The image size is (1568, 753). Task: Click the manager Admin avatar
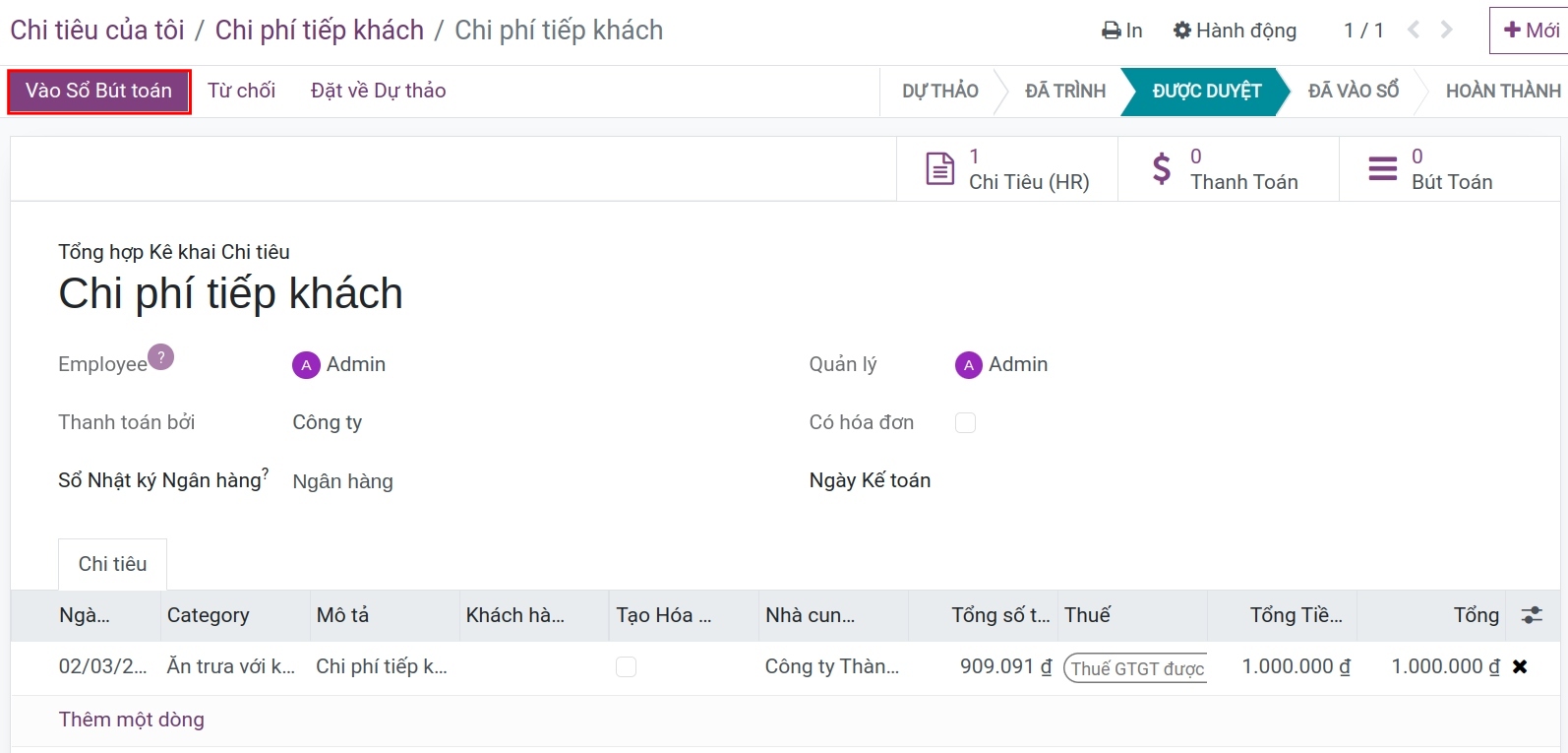969,365
